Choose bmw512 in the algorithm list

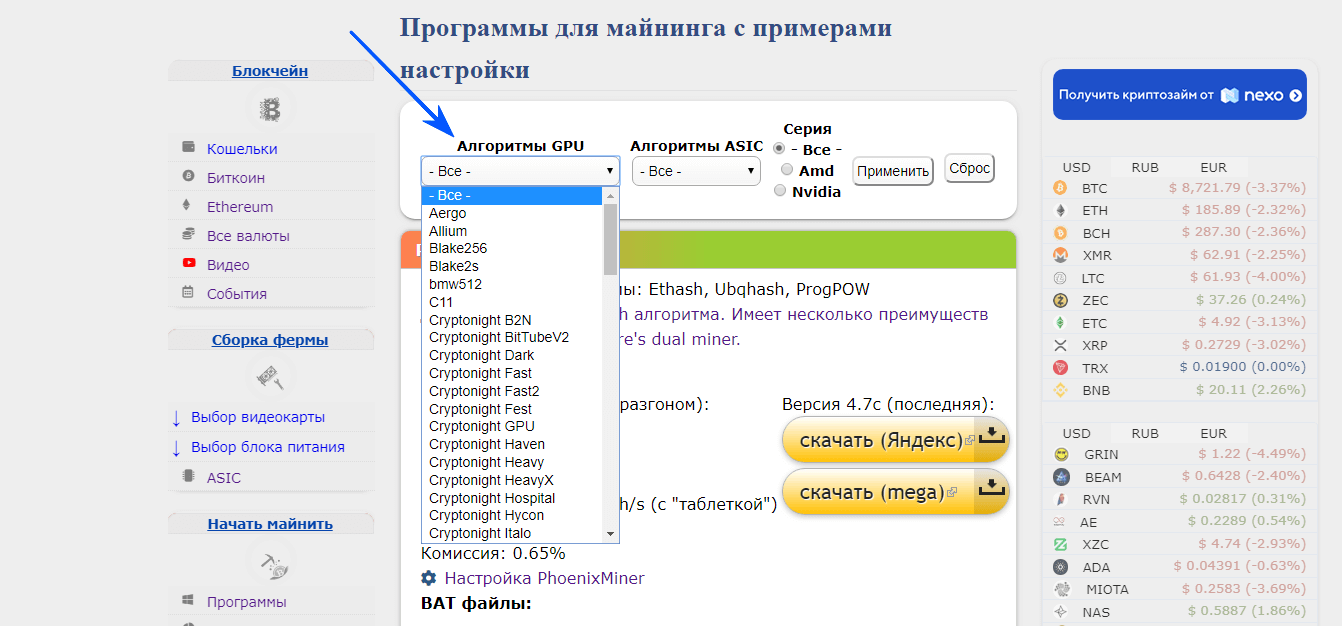click(513, 284)
